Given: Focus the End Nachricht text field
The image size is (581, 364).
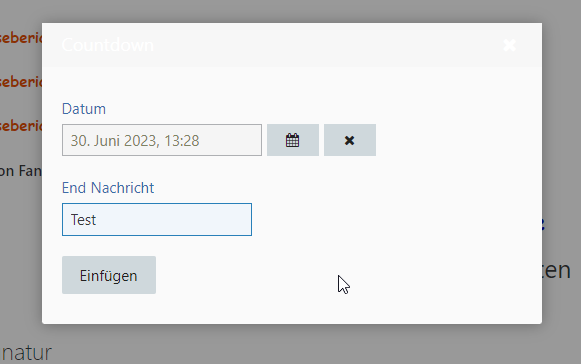Looking at the screenshot, I should click(x=157, y=219).
